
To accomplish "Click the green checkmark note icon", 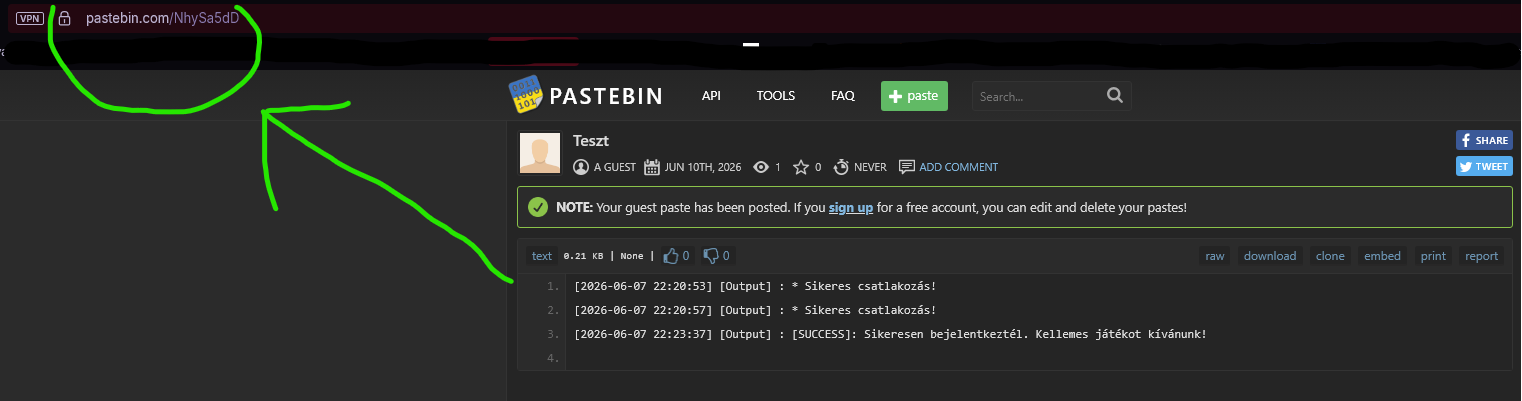I will click(x=538, y=208).
